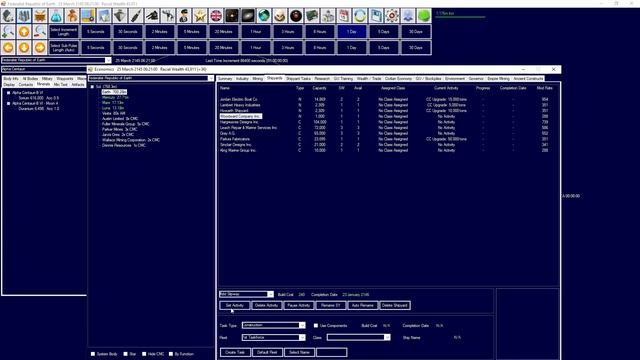Click the gold star medals icon
The height and width of the screenshot is (360, 640).
click(200, 16)
